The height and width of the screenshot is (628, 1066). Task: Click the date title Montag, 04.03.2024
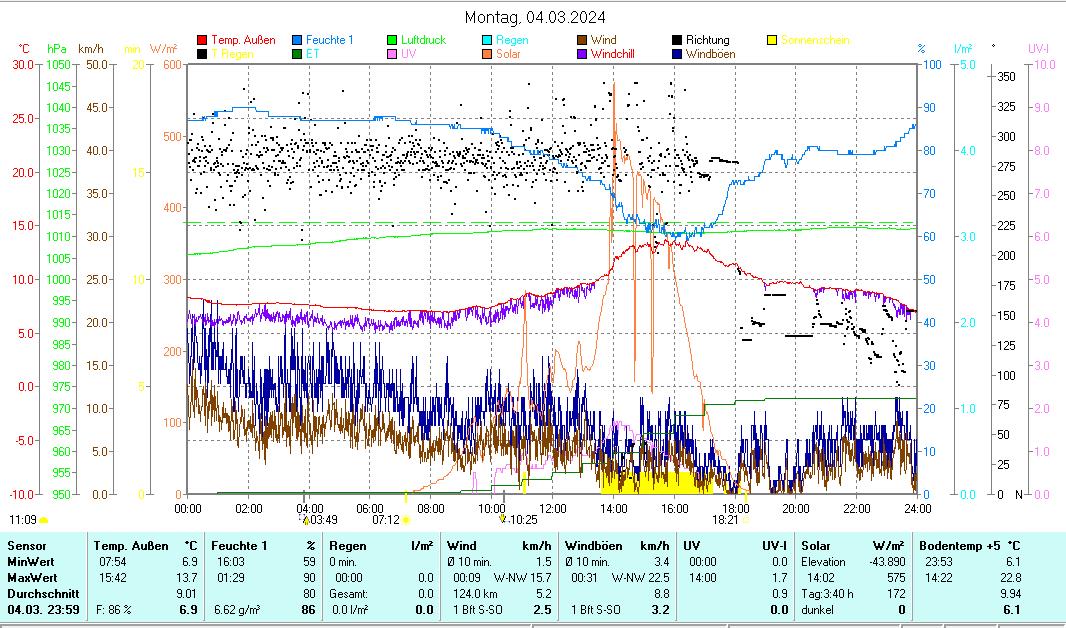pos(535,17)
